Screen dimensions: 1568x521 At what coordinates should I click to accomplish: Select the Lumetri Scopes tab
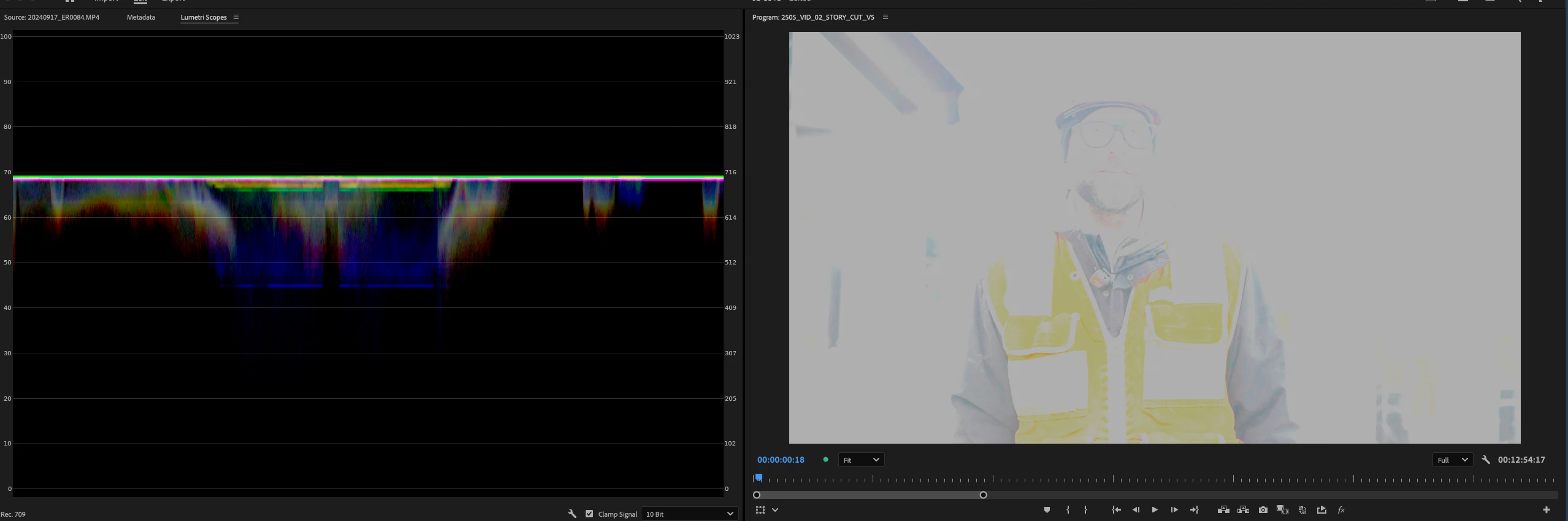[204, 17]
